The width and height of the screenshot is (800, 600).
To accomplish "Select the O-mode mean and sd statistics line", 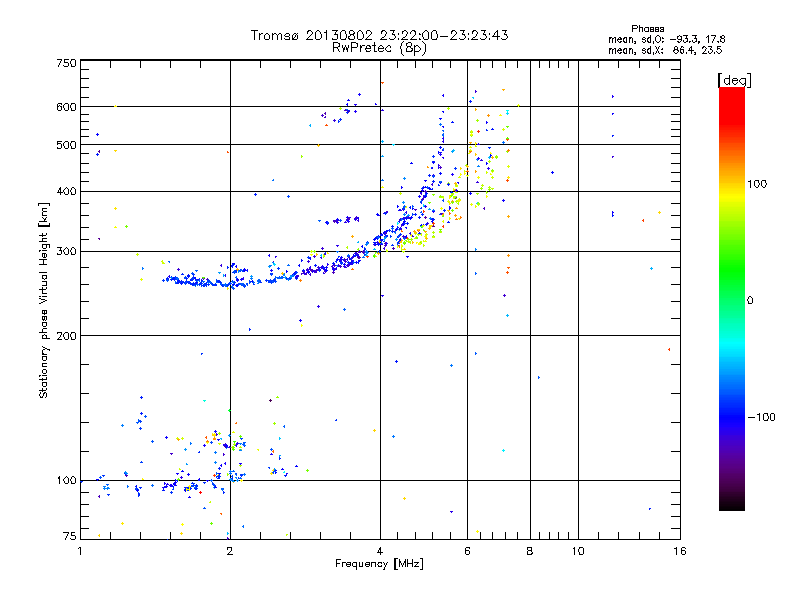I will click(x=665, y=39).
